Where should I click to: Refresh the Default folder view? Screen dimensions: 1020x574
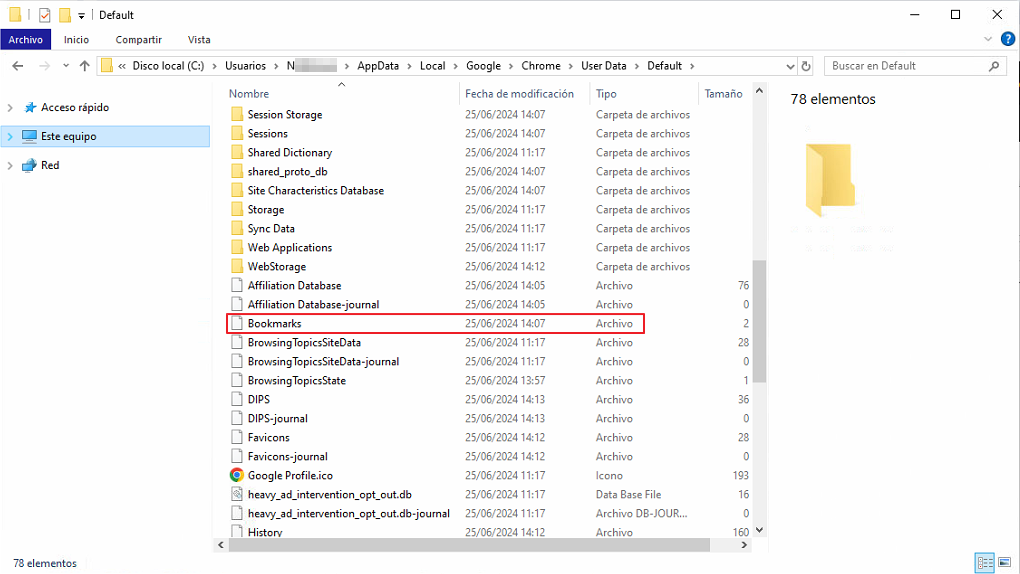tap(806, 66)
